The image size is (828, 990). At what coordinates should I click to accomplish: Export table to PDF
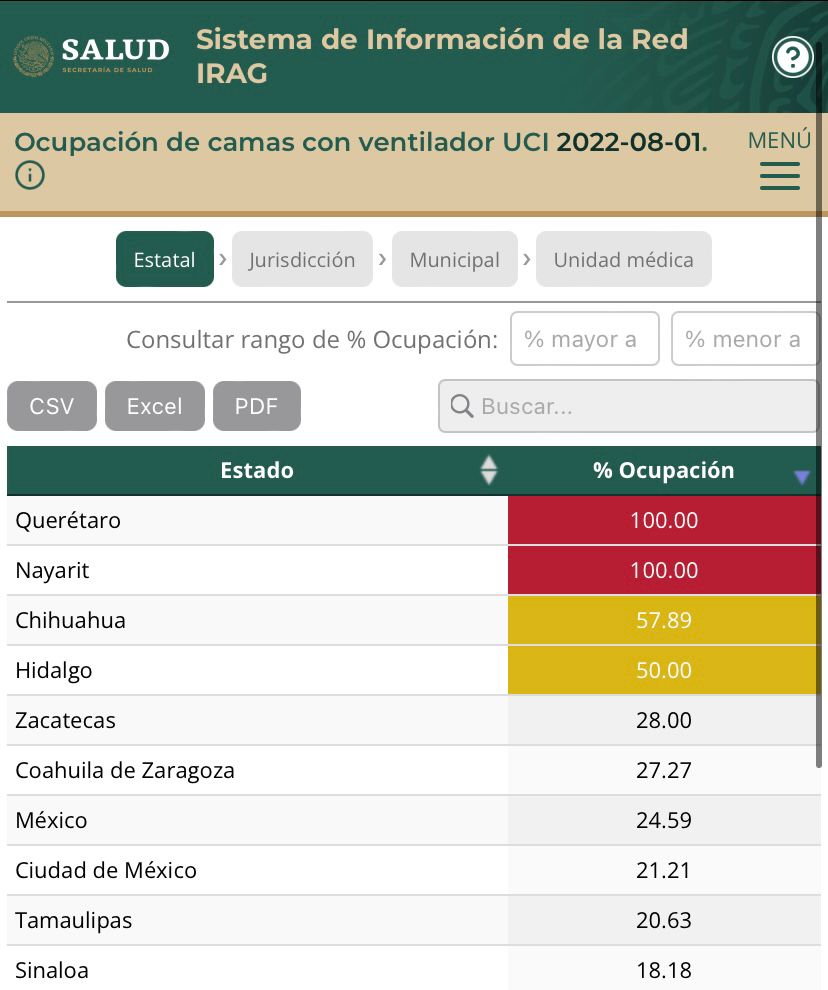[x=256, y=406]
